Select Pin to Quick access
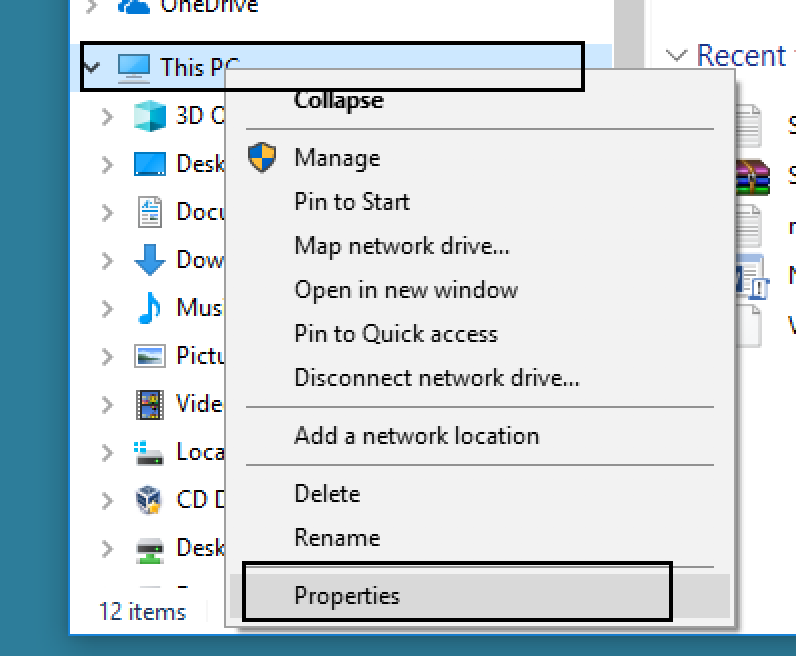Image resolution: width=796 pixels, height=656 pixels. (x=395, y=334)
